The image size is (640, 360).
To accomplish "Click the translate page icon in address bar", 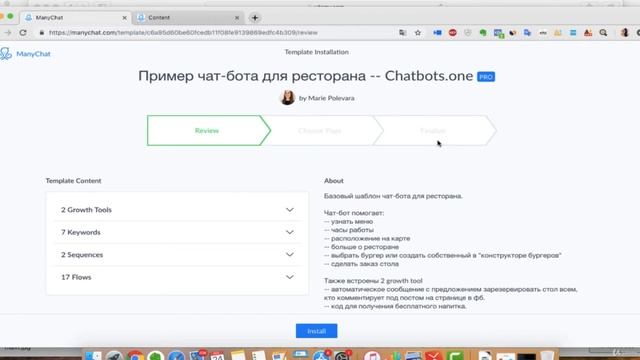I will [x=402, y=33].
